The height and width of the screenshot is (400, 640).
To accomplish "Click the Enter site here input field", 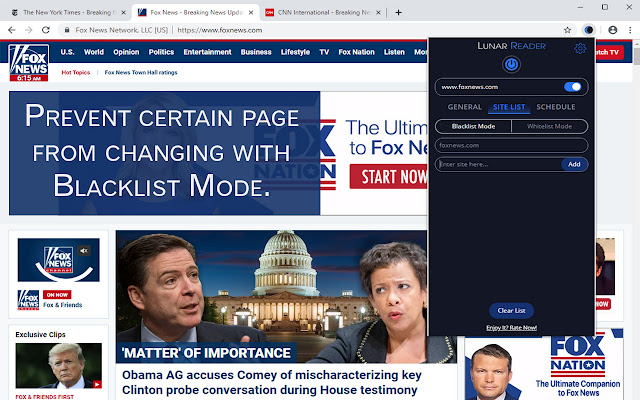I will (x=498, y=164).
